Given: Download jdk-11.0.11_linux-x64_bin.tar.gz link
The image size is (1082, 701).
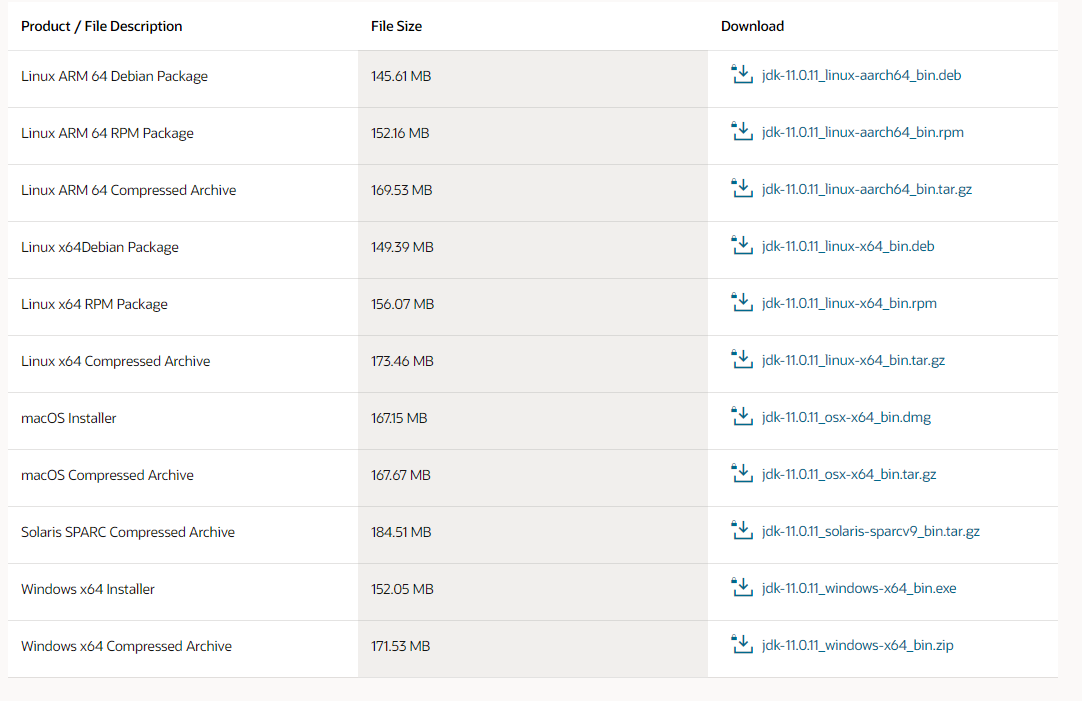Looking at the screenshot, I should [x=853, y=360].
